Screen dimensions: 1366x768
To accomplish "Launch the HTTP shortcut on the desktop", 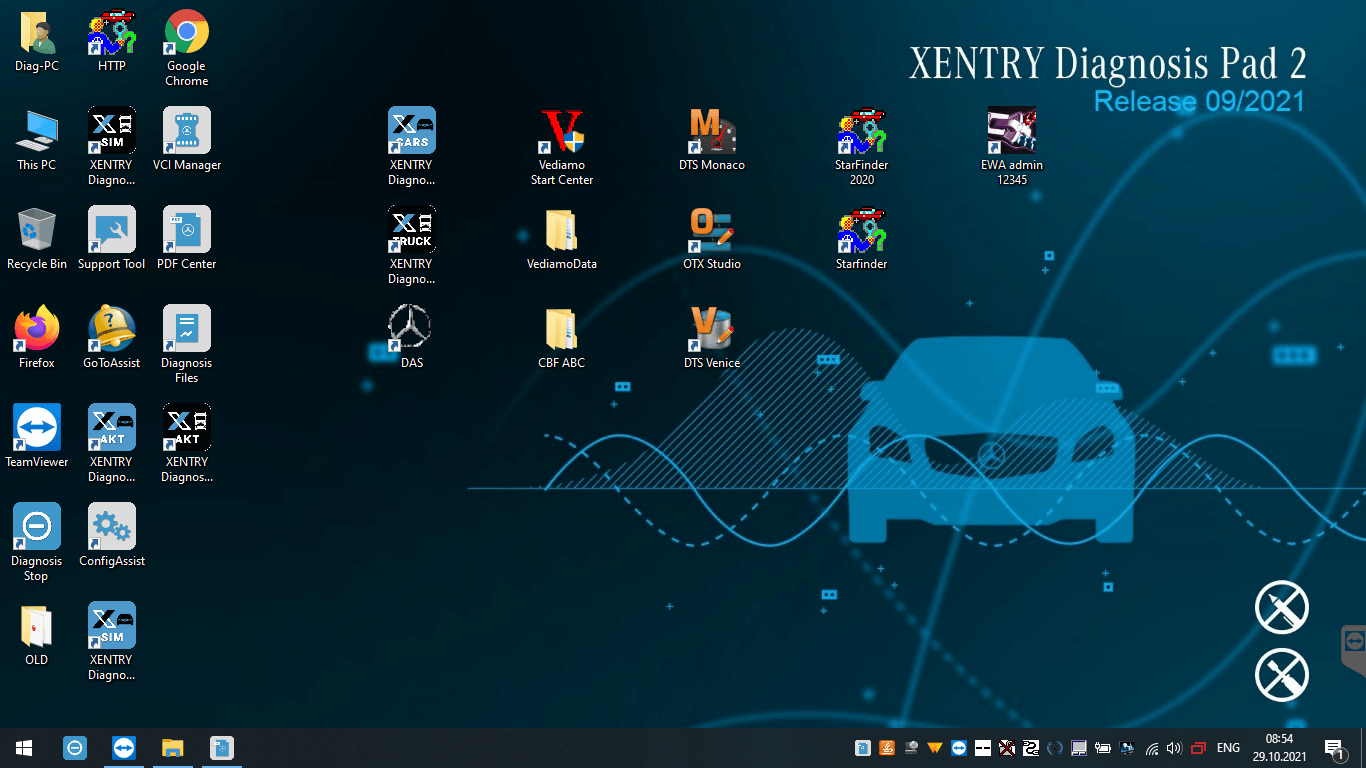I will point(112,42).
